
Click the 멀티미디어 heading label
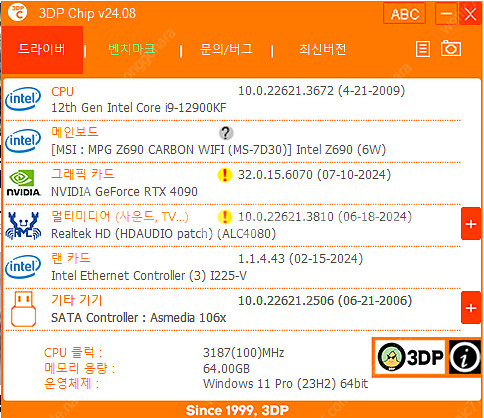[x=120, y=216]
